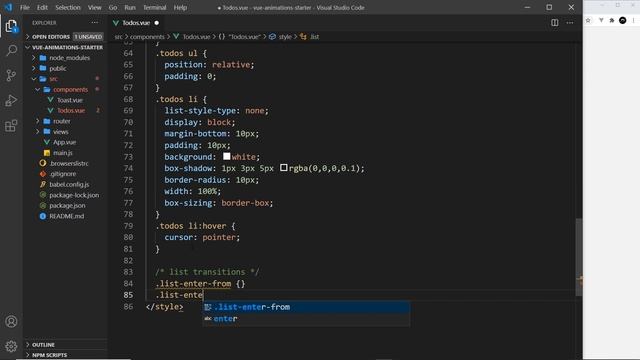Open the Source Control view
This screenshot has width=640, height=360.
coord(11,75)
